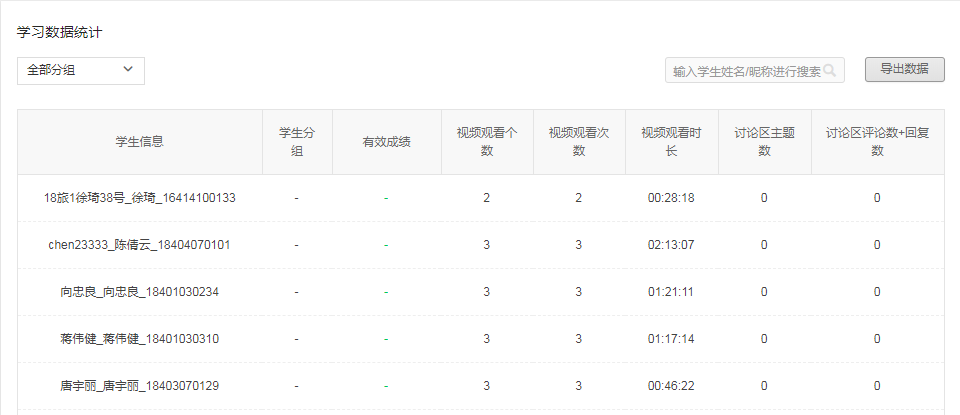Select student 向忠良_向忠良_18401030234

139,292
